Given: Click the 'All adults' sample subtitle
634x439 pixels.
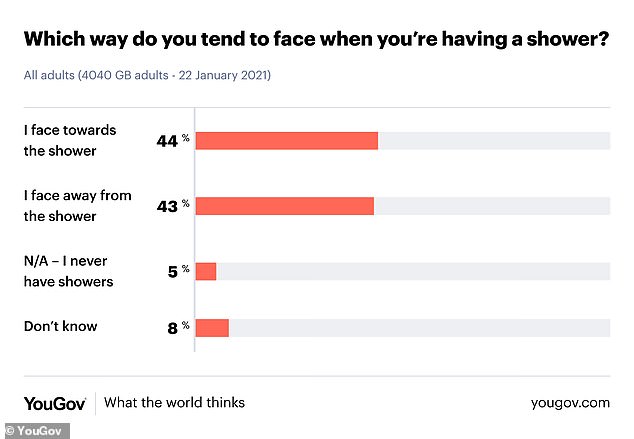Looking at the screenshot, I should point(147,75).
